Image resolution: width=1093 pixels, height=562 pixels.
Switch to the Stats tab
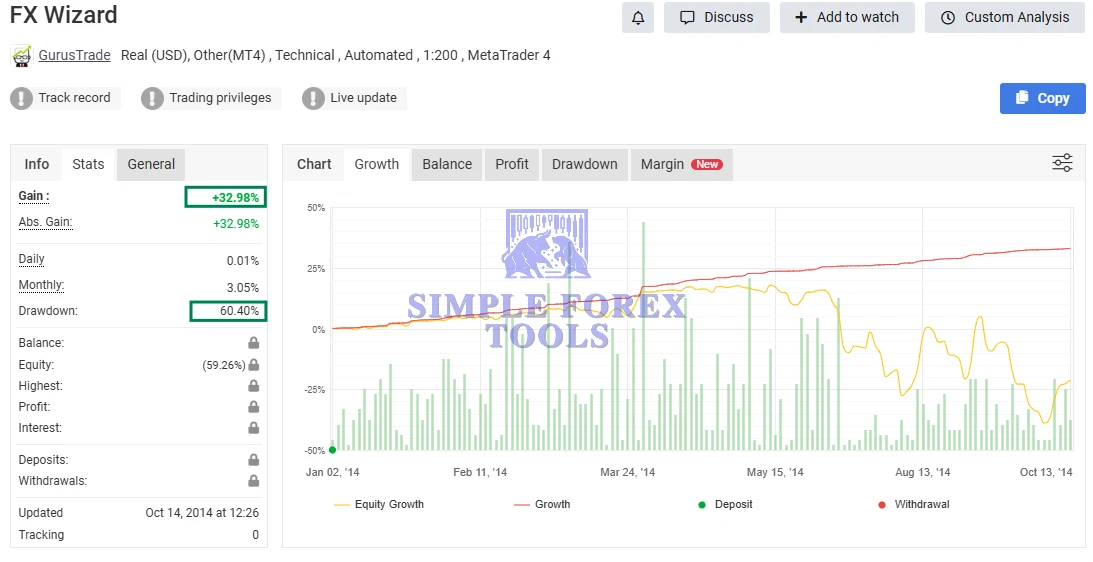89,164
